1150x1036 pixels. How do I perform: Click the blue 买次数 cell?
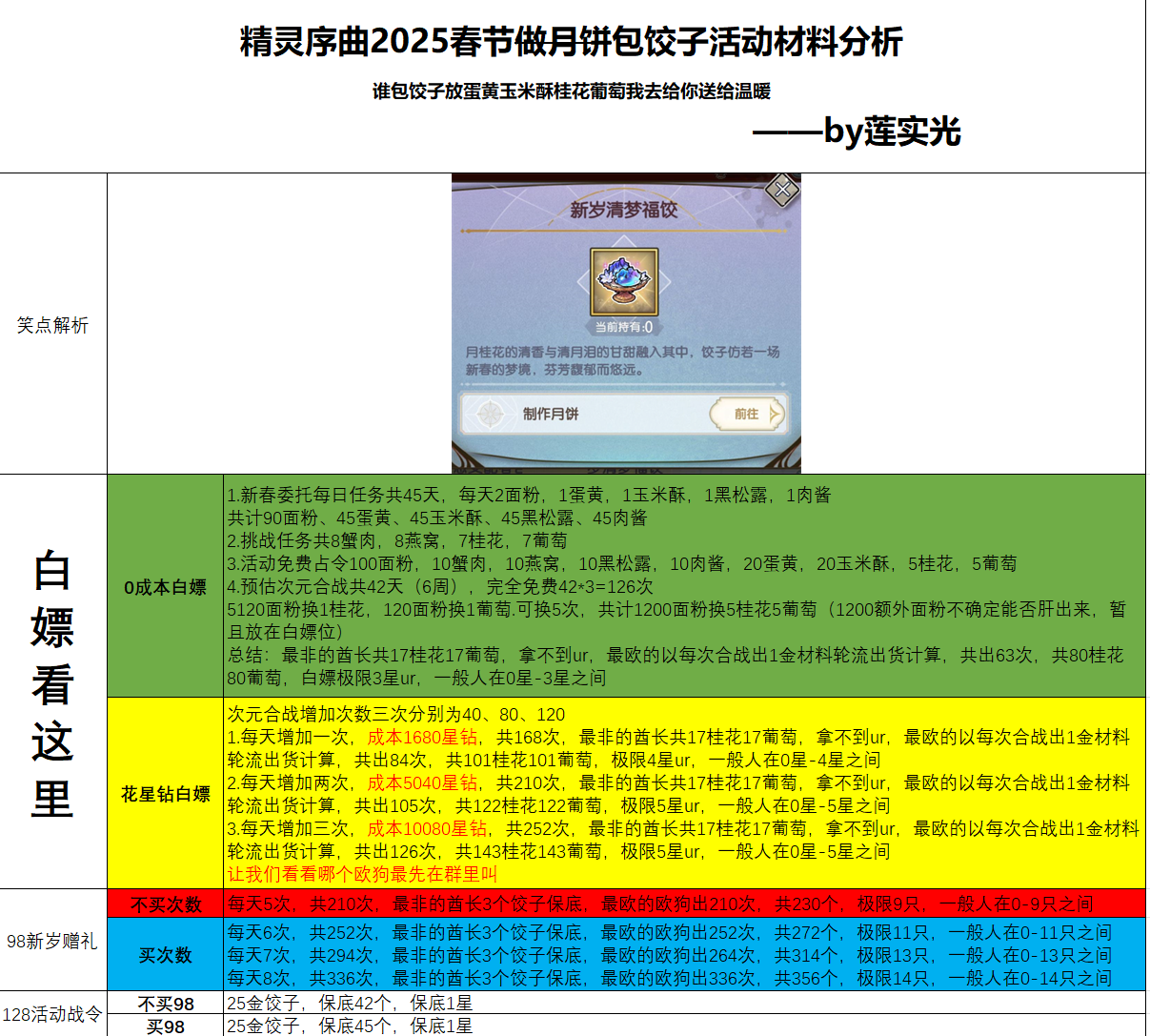click(165, 955)
